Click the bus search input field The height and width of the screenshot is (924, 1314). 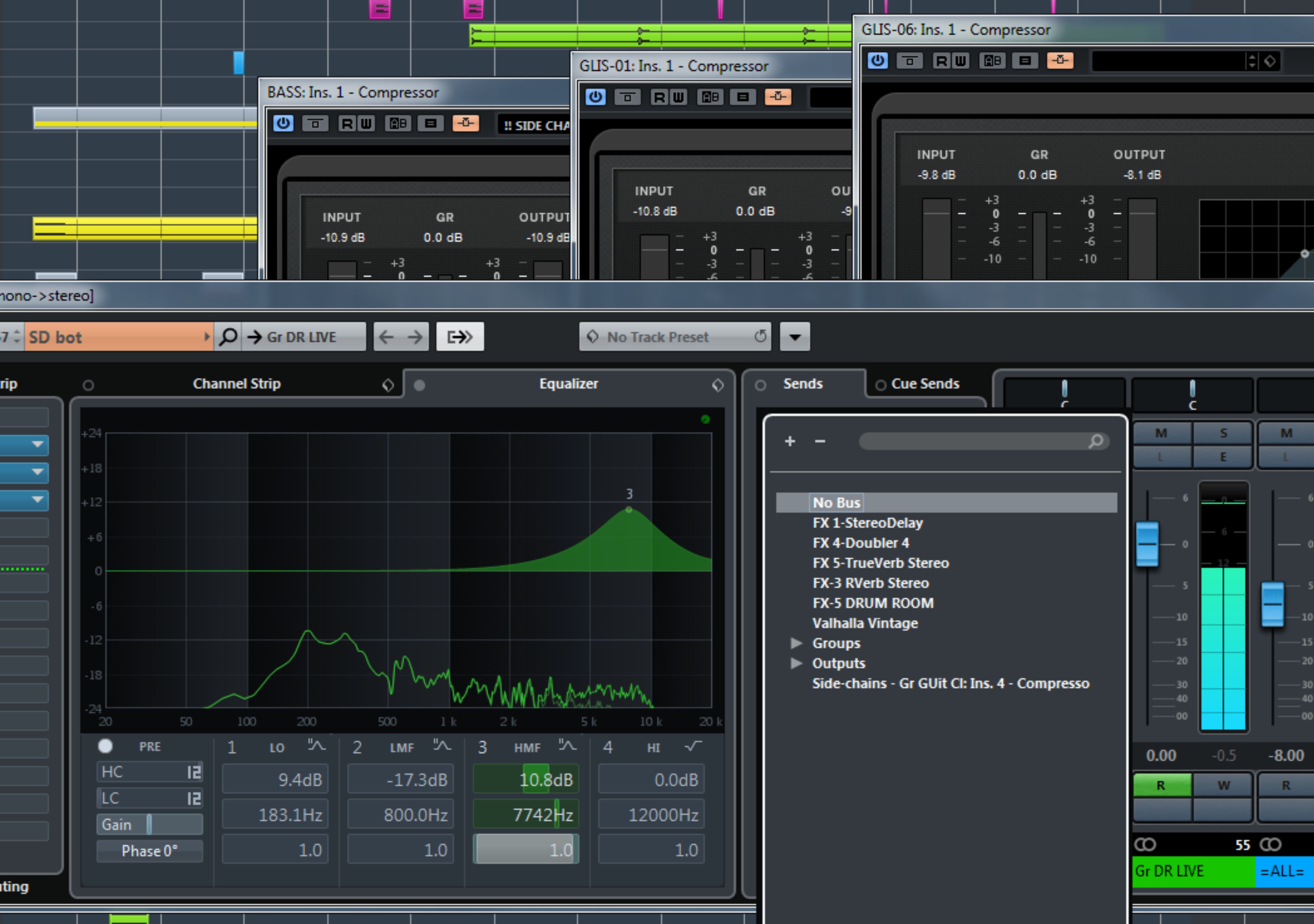tap(973, 442)
